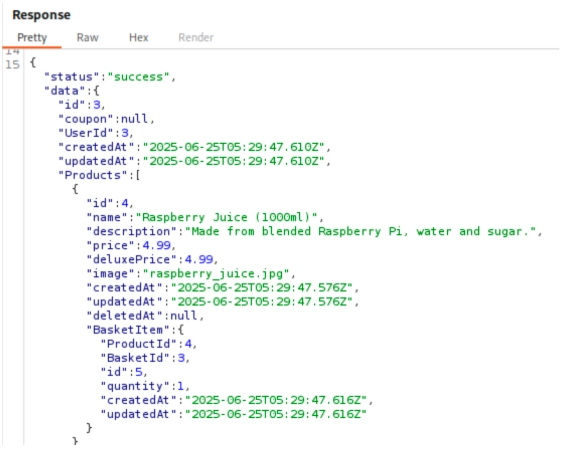
Task: Click line number 15 in the gutter
Action: (x=12, y=64)
